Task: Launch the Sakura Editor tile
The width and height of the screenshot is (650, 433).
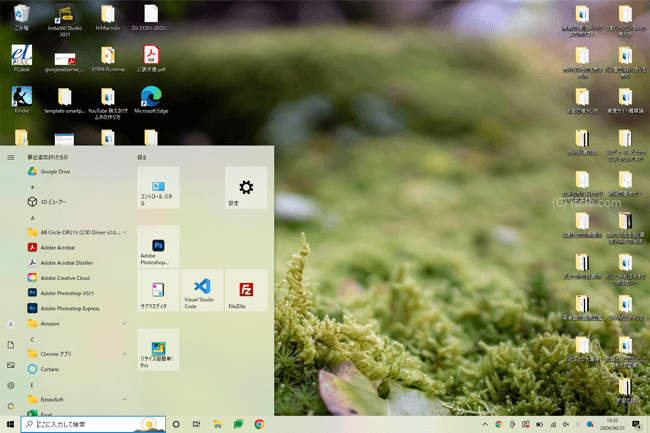Action: coord(158,290)
